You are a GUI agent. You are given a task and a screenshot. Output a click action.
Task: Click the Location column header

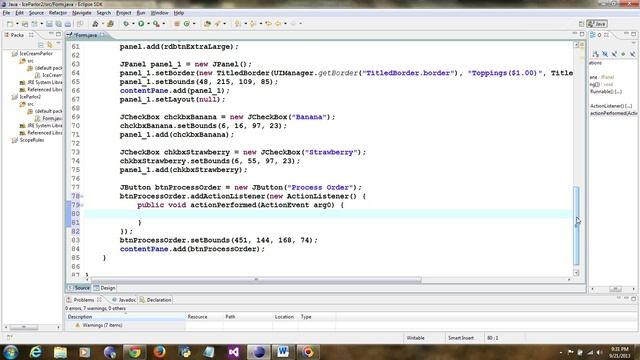click(285, 317)
